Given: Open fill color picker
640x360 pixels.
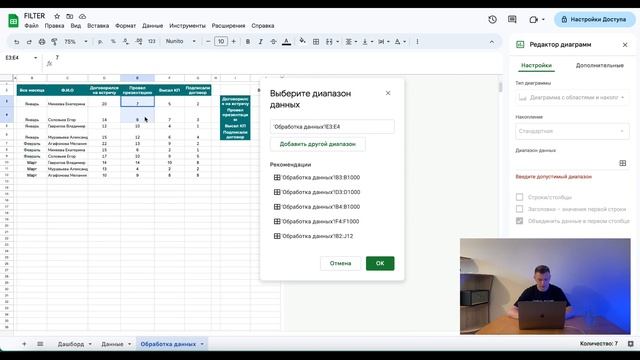Looking at the screenshot, I should [x=302, y=41].
